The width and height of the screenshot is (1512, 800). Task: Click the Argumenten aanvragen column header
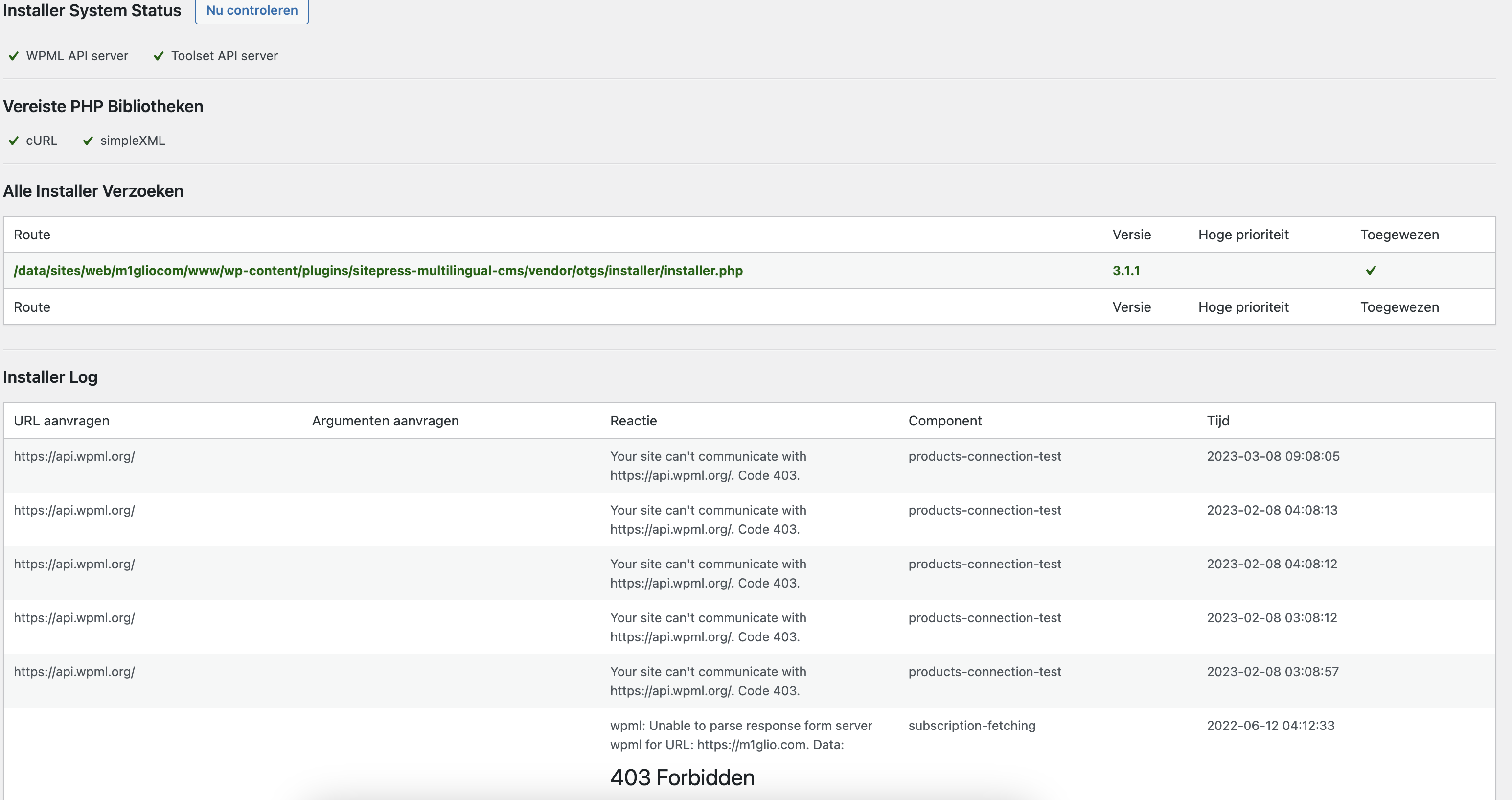385,421
